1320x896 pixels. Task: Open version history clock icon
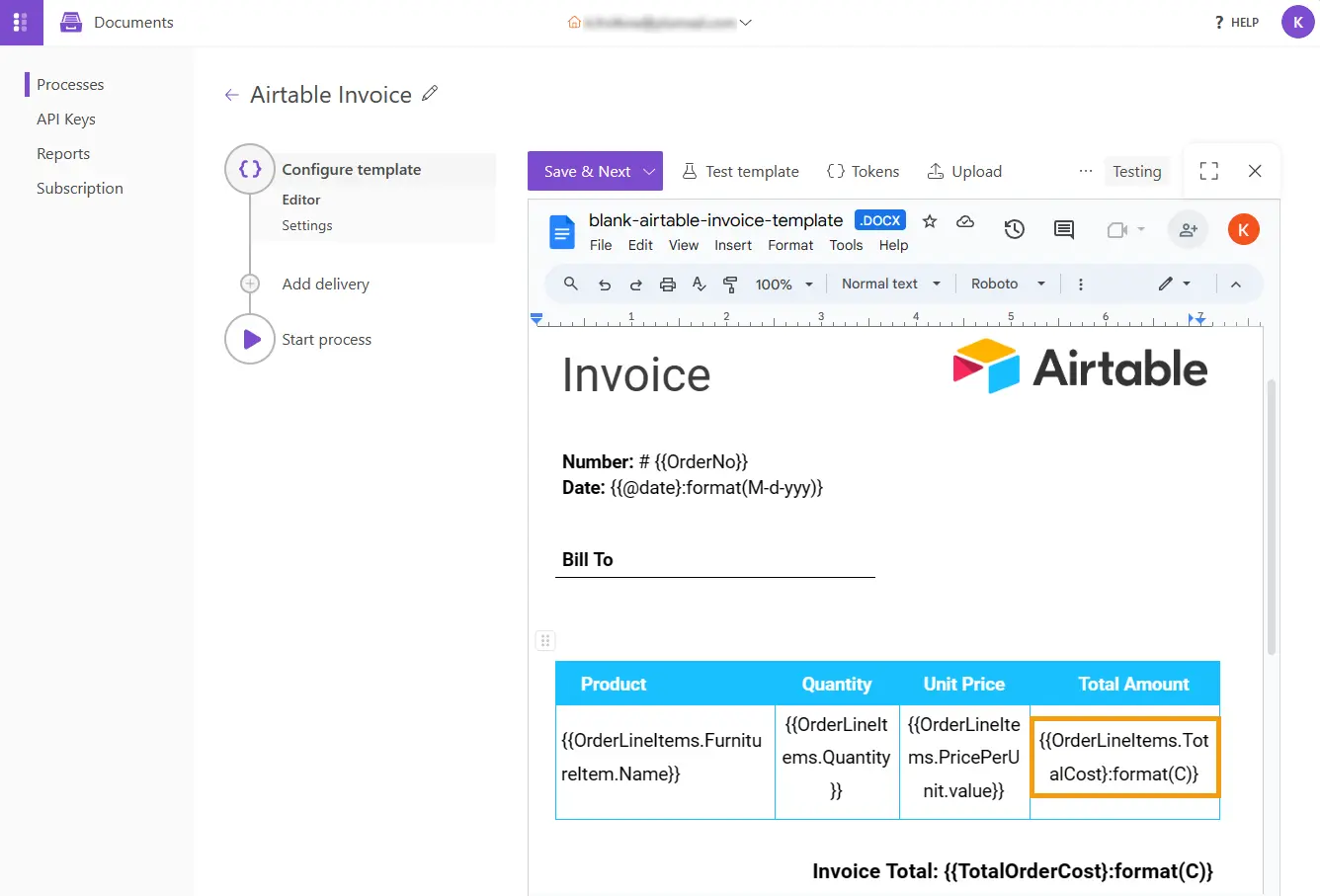point(1015,229)
